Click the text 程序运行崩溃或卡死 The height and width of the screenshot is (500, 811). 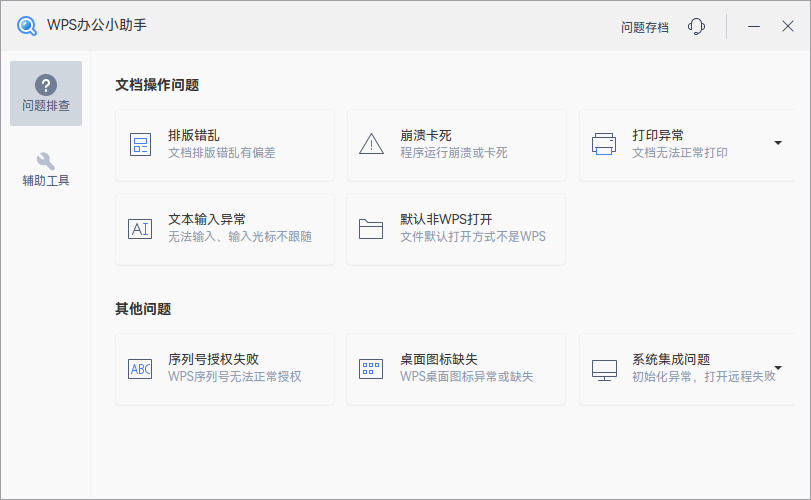pos(454,153)
